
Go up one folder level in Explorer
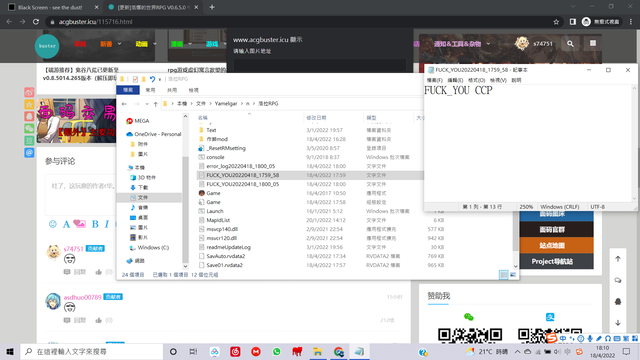pos(156,104)
